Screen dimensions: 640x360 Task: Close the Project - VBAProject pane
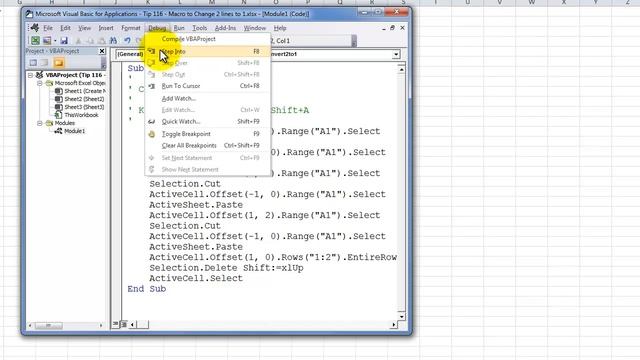point(102,51)
